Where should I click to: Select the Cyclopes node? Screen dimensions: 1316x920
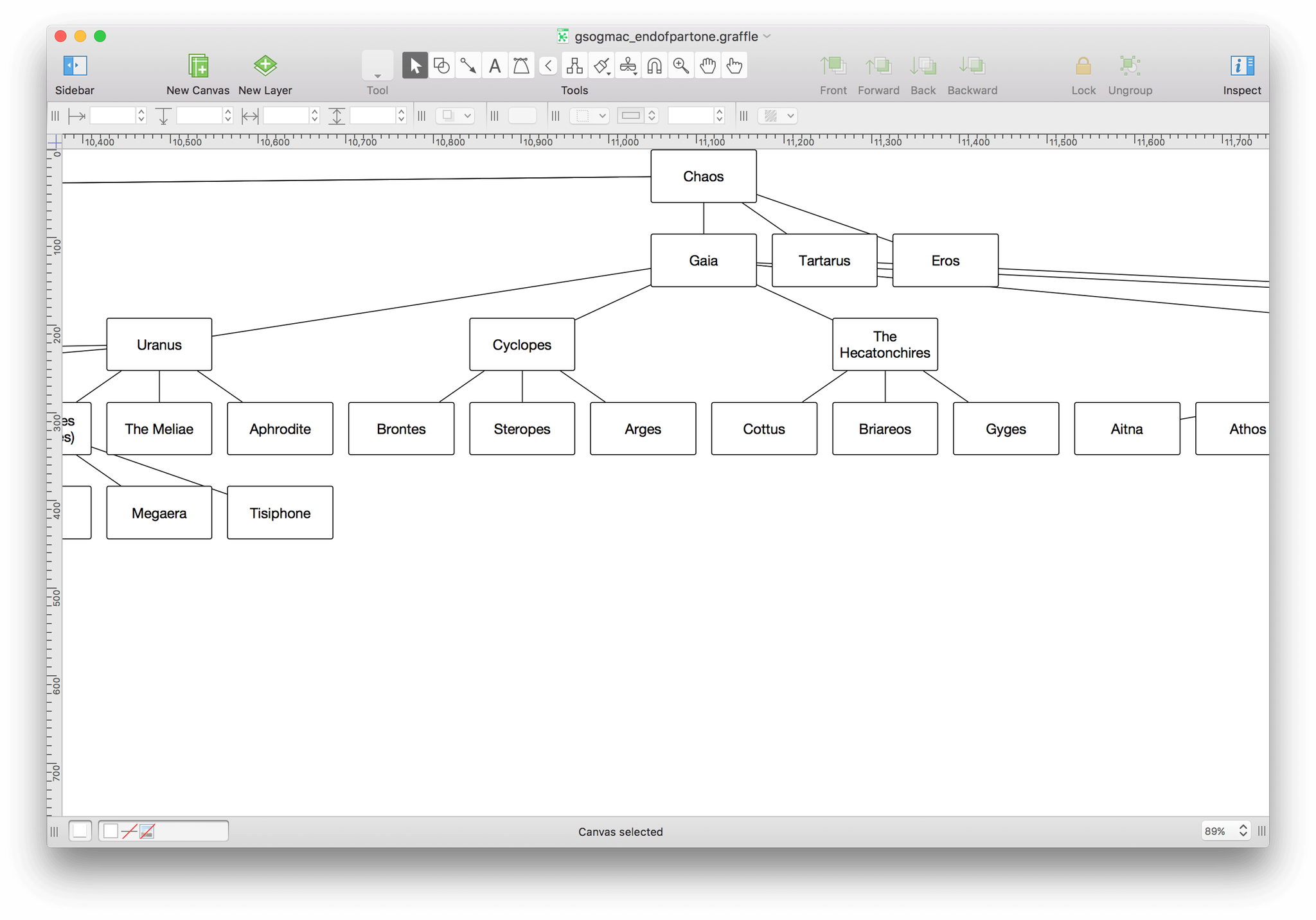pyautogui.click(x=522, y=344)
